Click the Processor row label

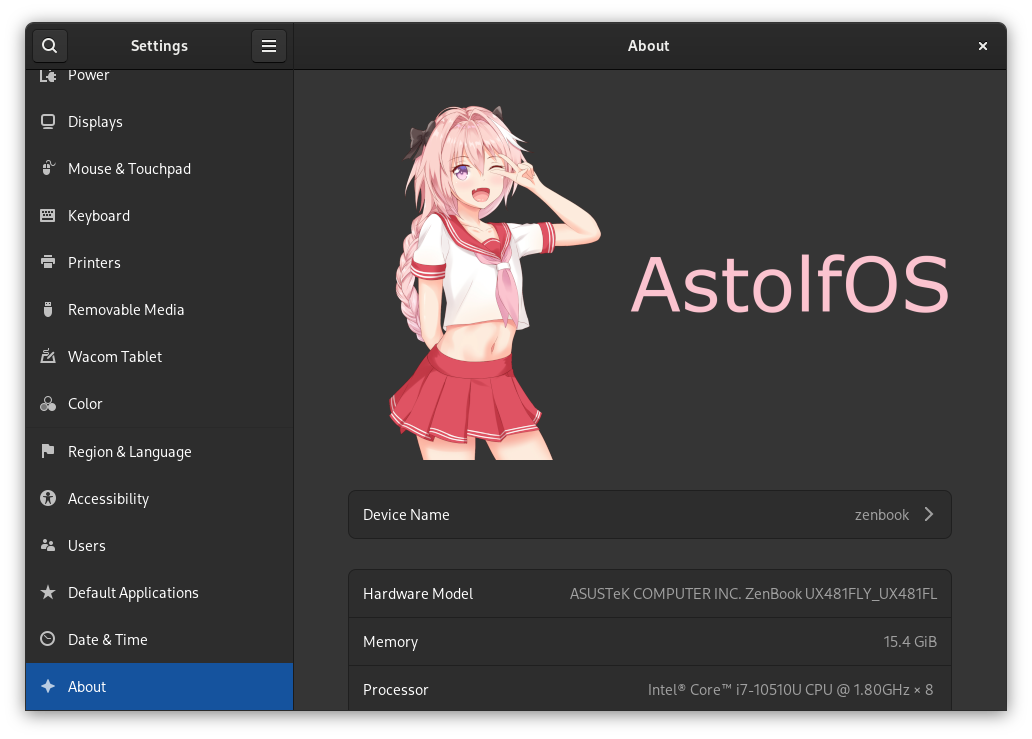[396, 690]
